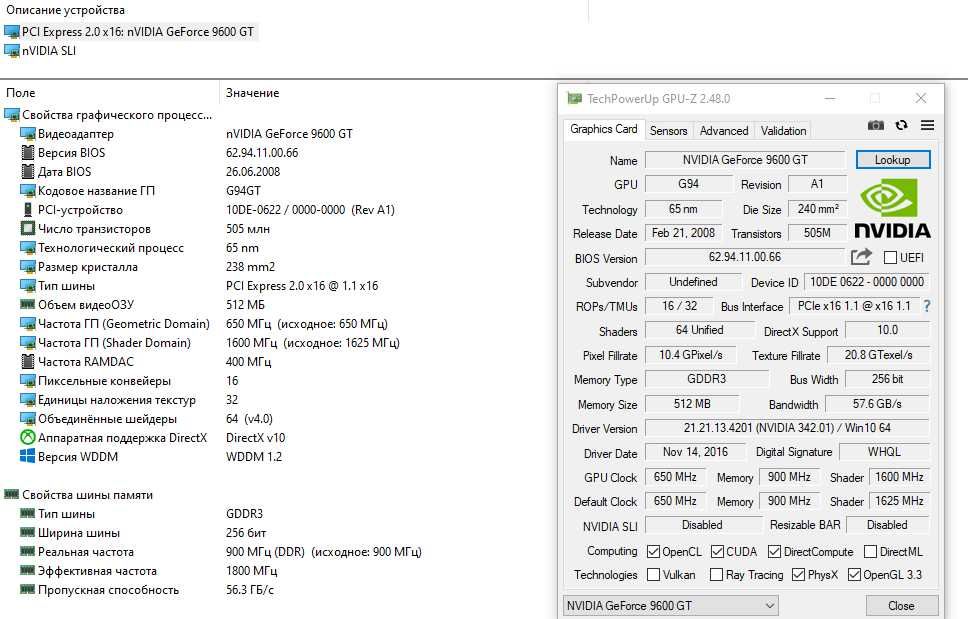Switch to Graphics Card tab
The image size is (968, 619).
coord(603,129)
